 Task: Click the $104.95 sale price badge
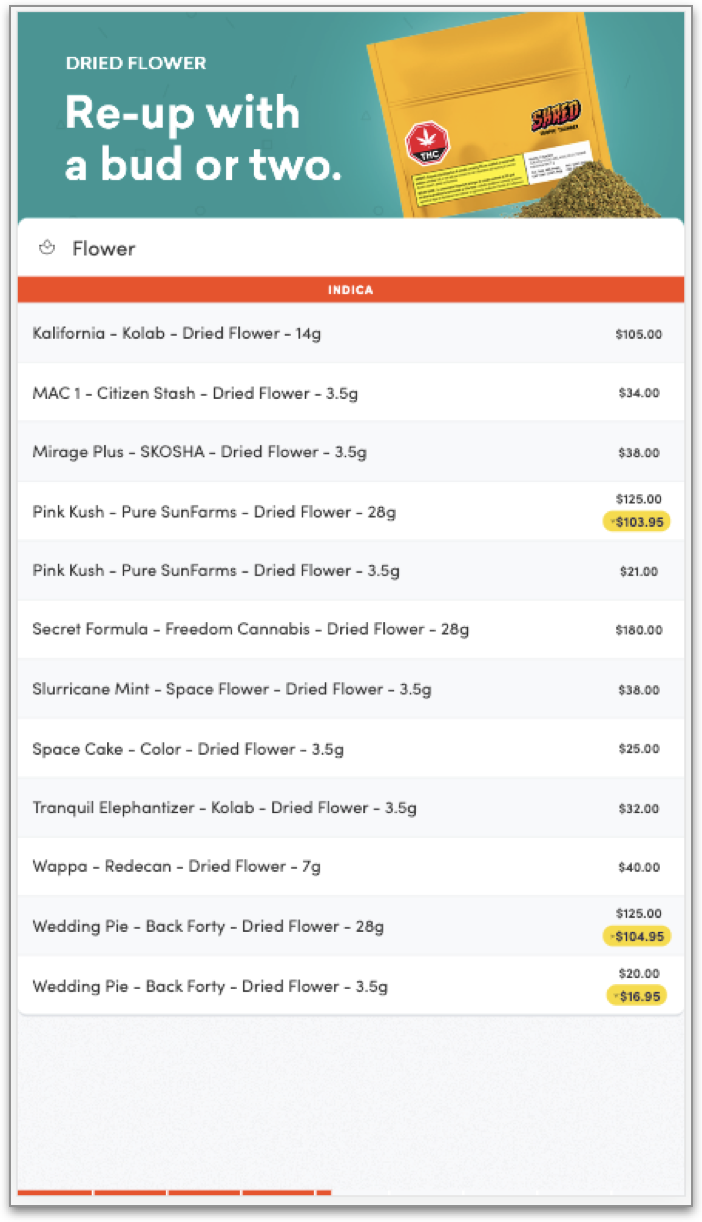636,936
